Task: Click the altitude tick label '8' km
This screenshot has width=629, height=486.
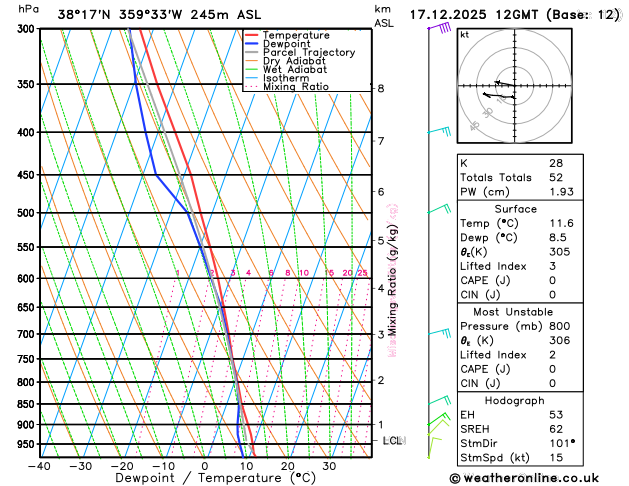Action: click(381, 89)
